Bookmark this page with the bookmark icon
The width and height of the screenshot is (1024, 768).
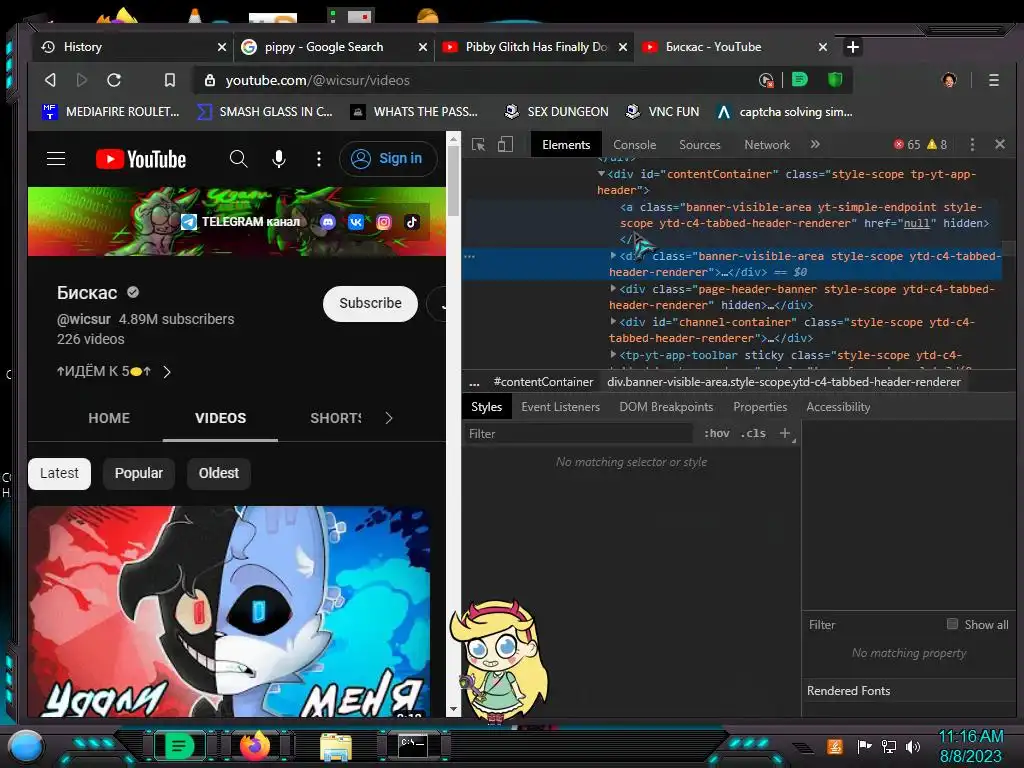(x=170, y=80)
